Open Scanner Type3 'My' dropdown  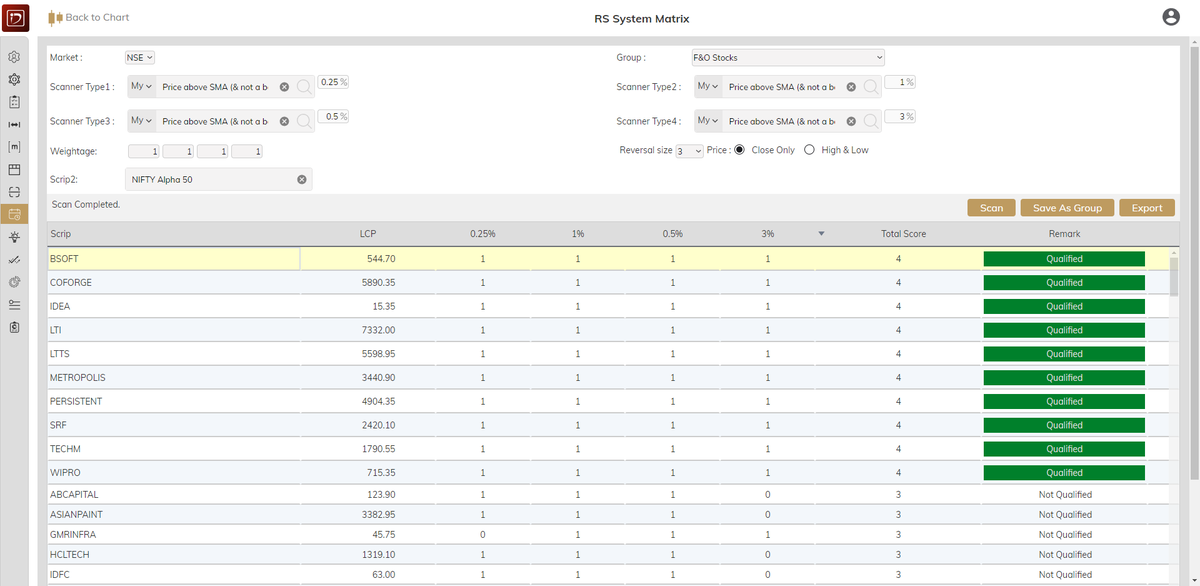coord(141,121)
